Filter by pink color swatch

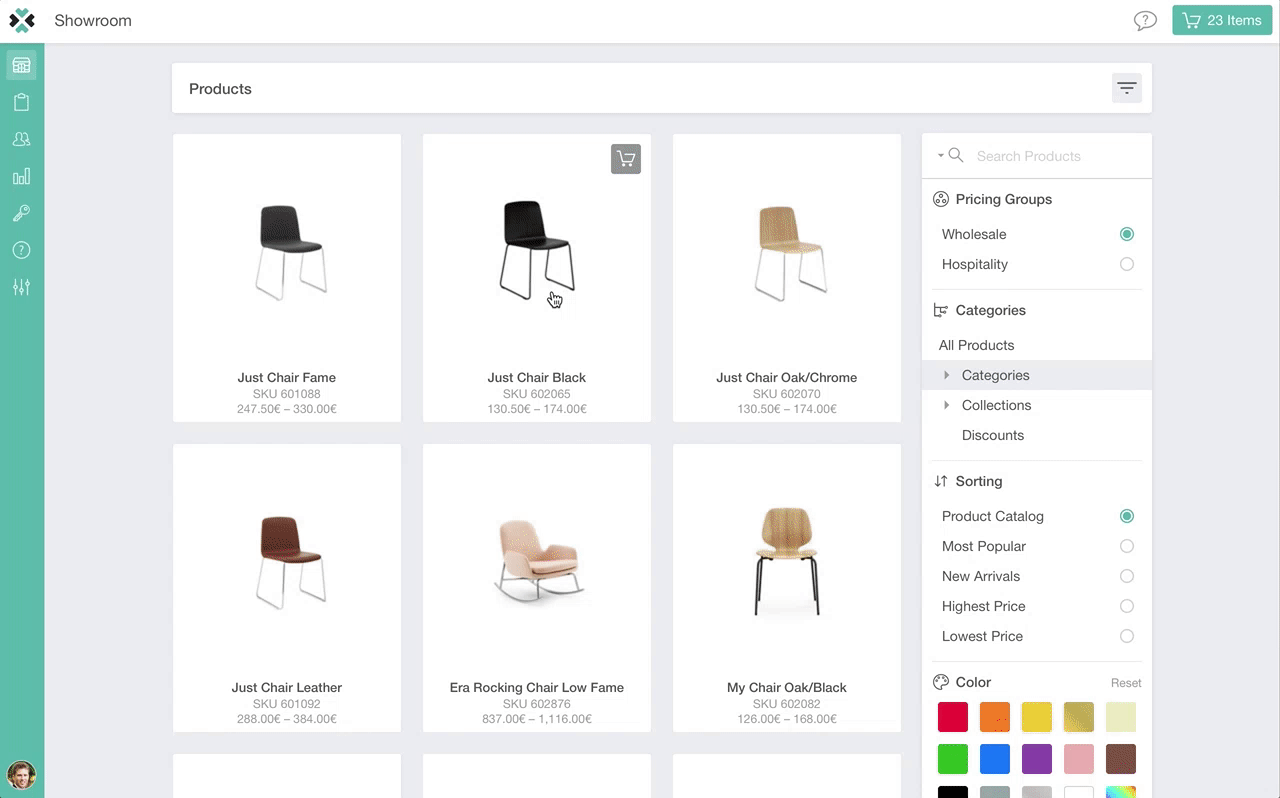[x=1079, y=759]
